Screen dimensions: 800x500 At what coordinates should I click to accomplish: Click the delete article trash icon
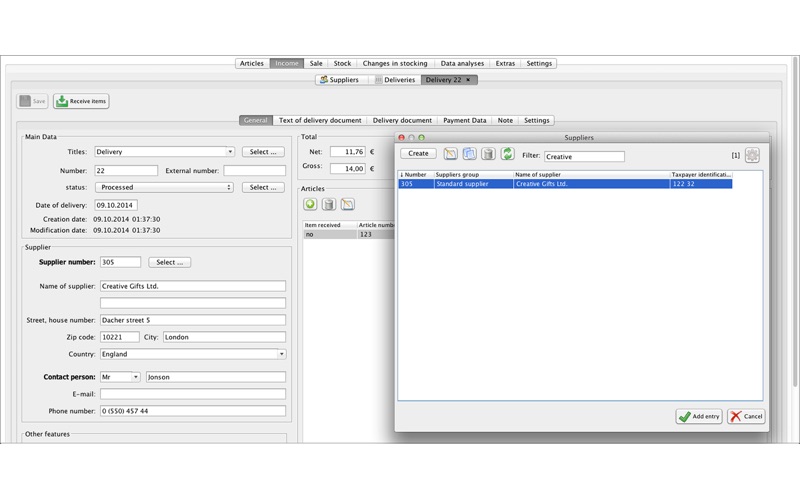click(329, 205)
